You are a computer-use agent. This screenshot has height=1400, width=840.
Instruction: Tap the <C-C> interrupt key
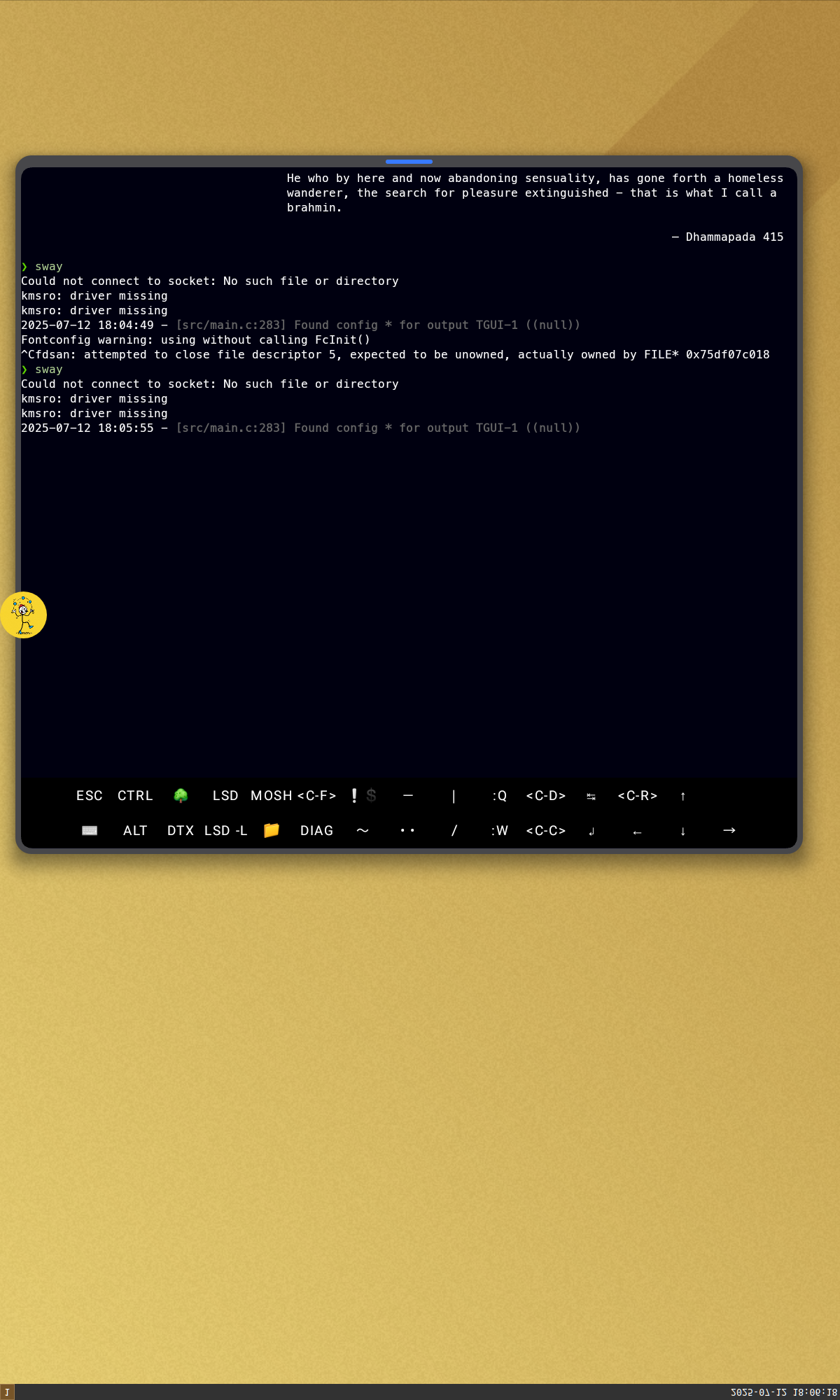[x=546, y=831]
